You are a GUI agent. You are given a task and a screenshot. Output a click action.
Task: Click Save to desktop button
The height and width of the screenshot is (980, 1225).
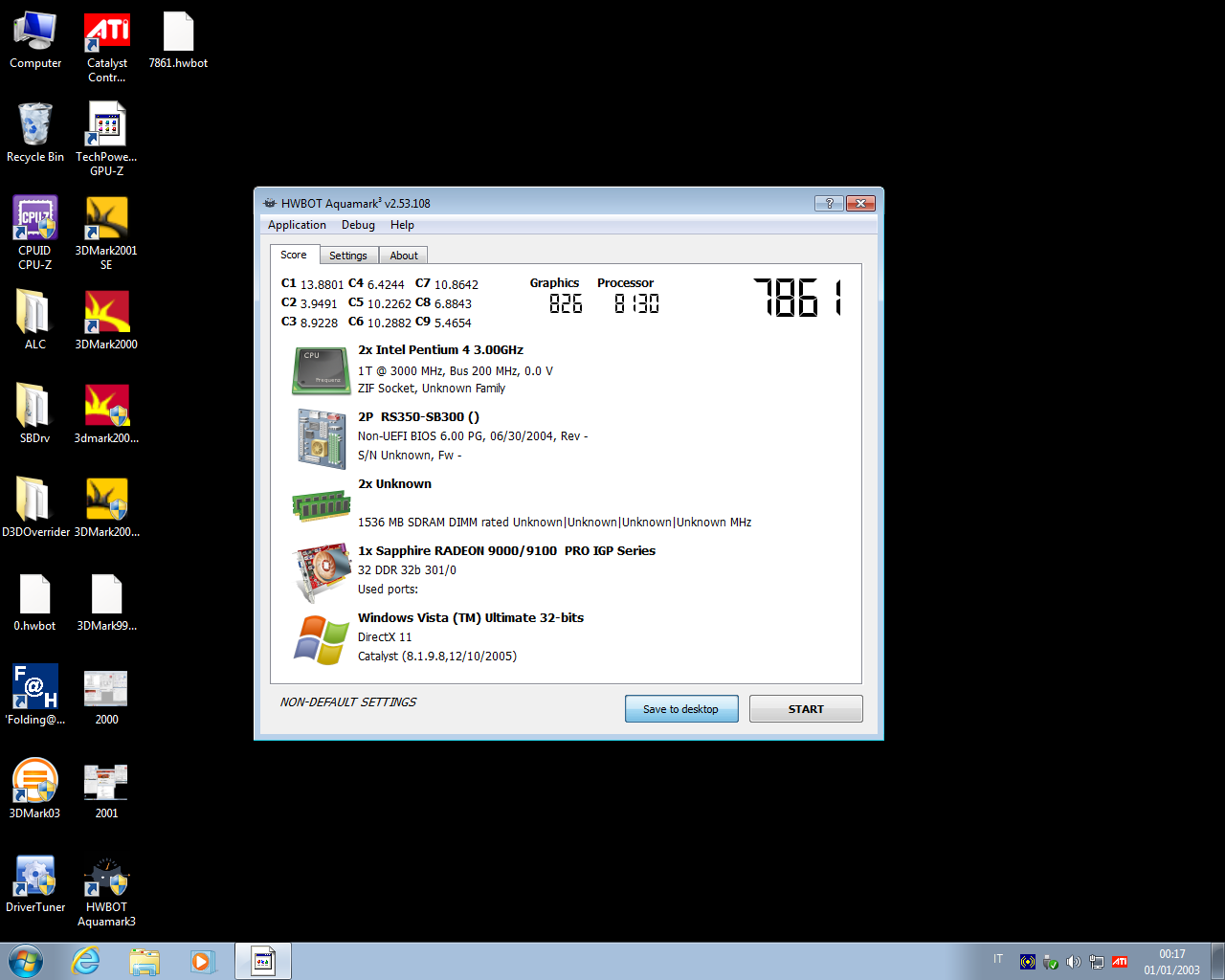pyautogui.click(x=681, y=709)
